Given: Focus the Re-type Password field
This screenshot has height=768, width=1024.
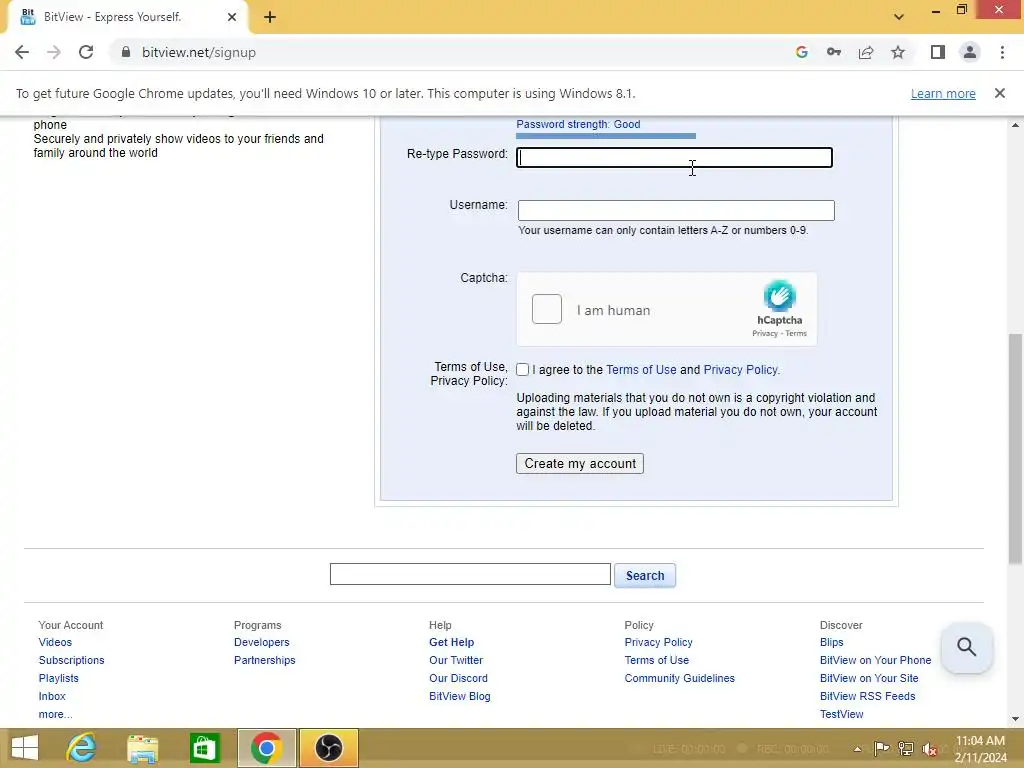Looking at the screenshot, I should click(x=675, y=157).
